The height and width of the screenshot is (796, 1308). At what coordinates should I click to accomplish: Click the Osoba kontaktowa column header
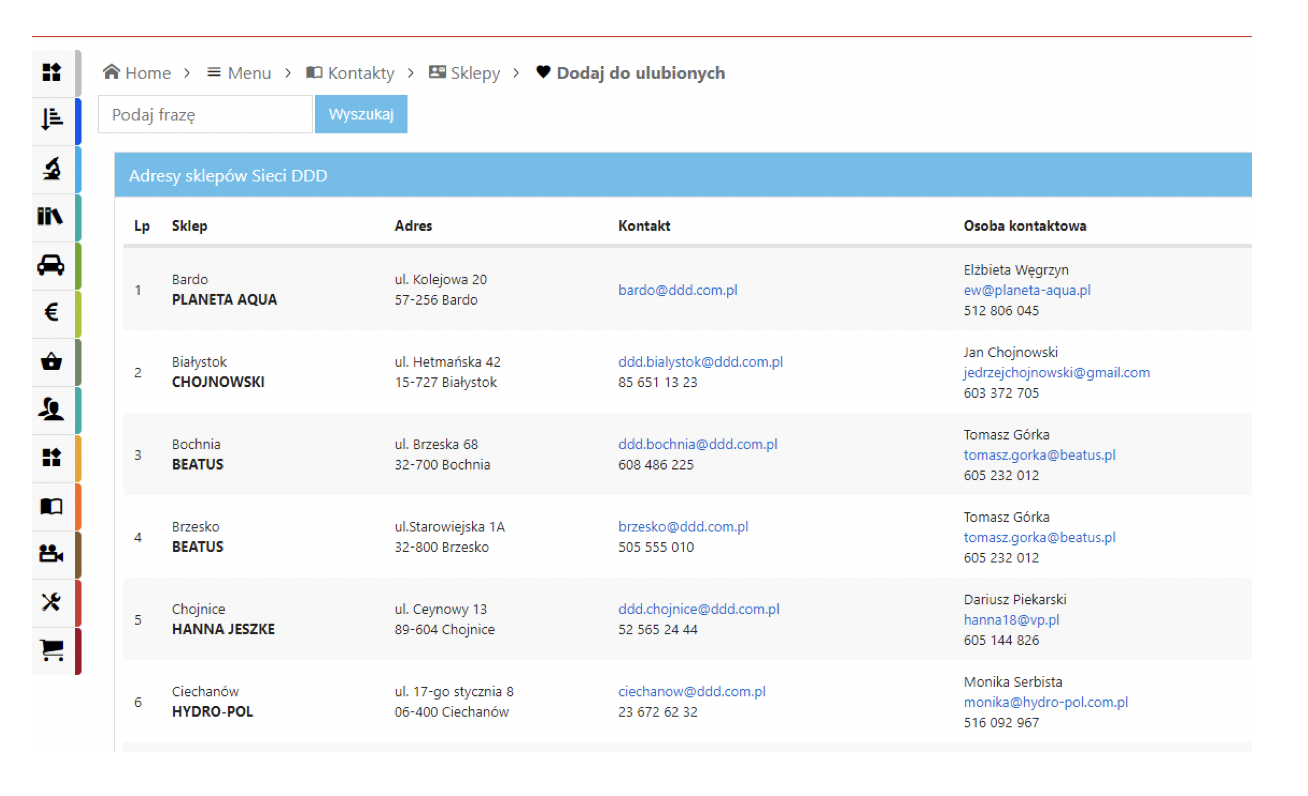coord(1025,226)
